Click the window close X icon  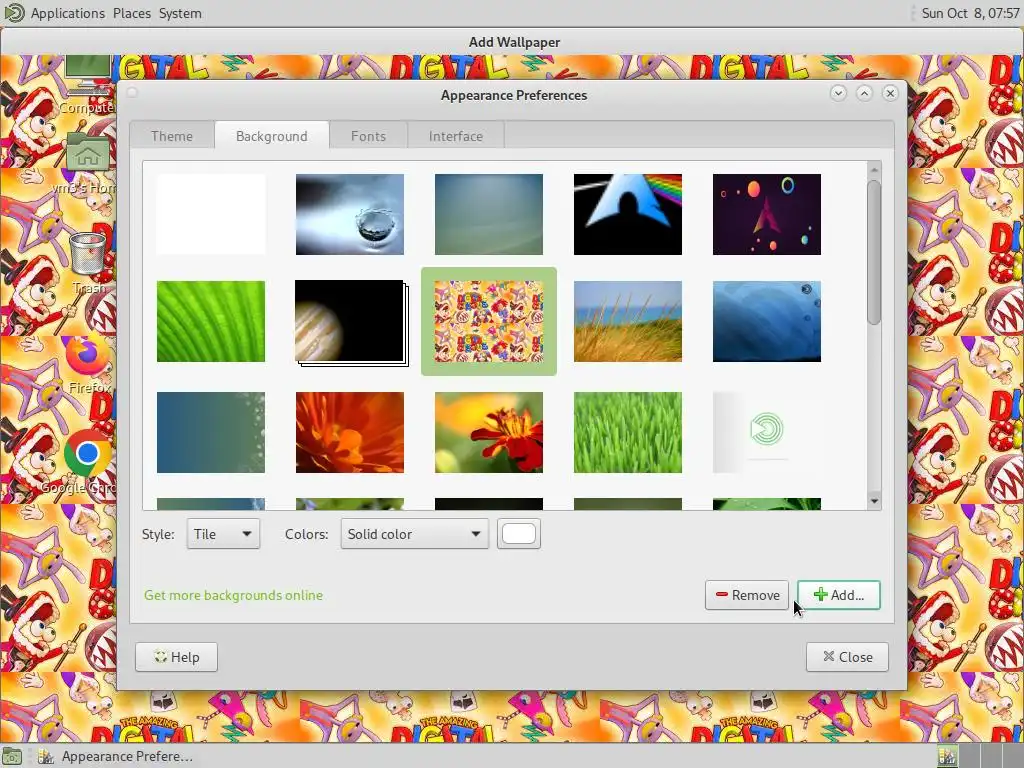[890, 93]
